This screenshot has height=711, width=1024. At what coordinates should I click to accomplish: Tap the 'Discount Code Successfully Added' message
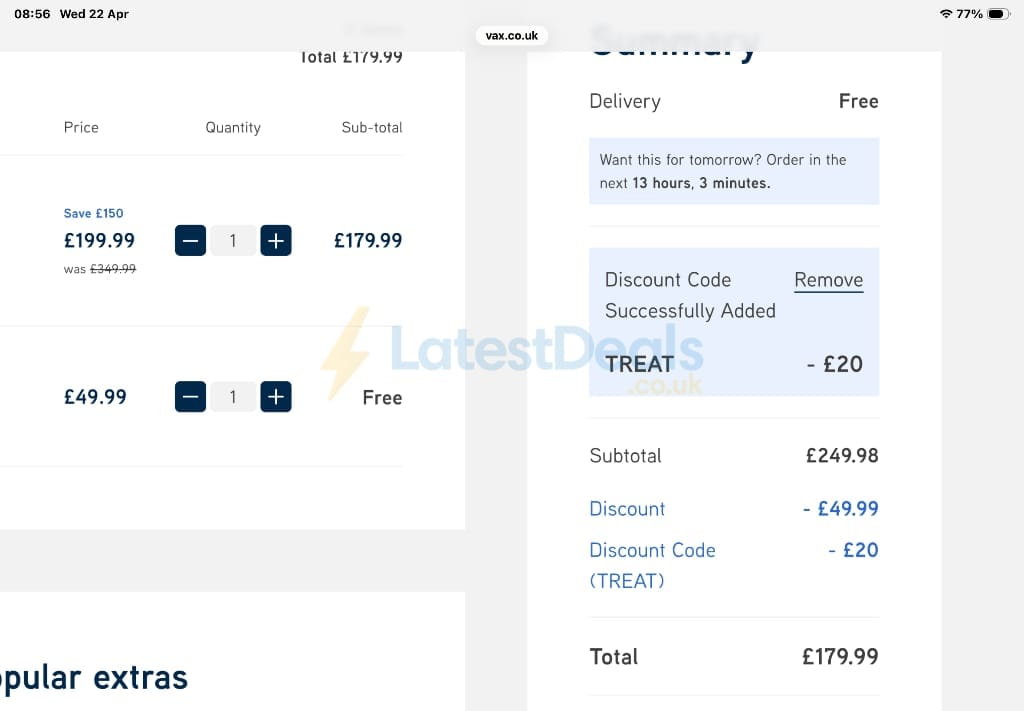point(690,295)
